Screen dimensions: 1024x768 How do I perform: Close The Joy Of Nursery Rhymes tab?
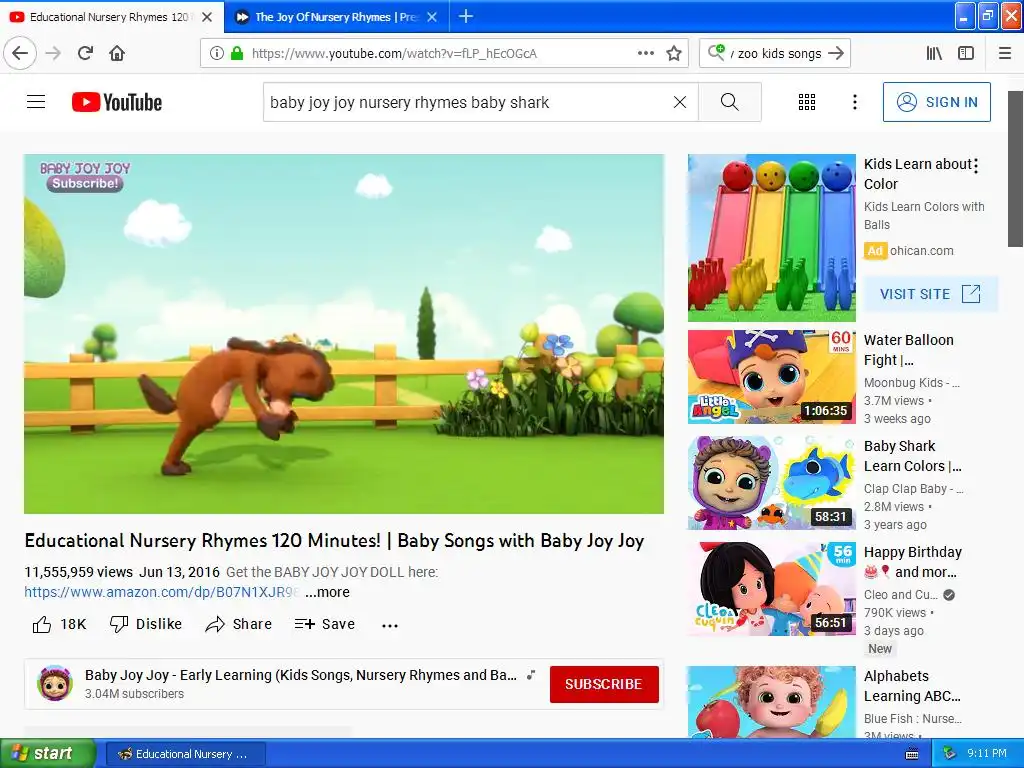pyautogui.click(x=432, y=17)
